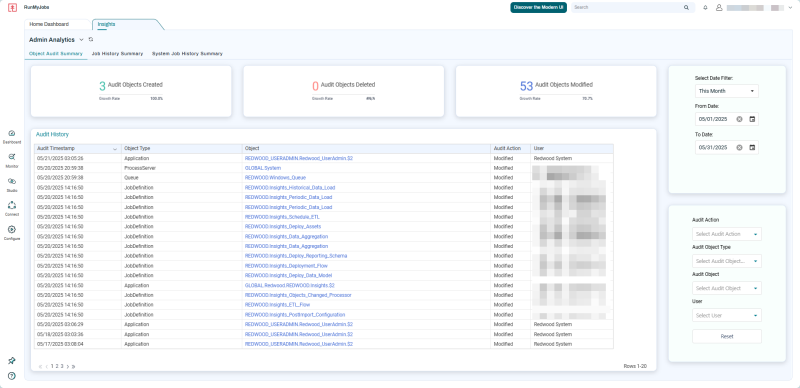Open the notifications bell

pyautogui.click(x=706, y=8)
